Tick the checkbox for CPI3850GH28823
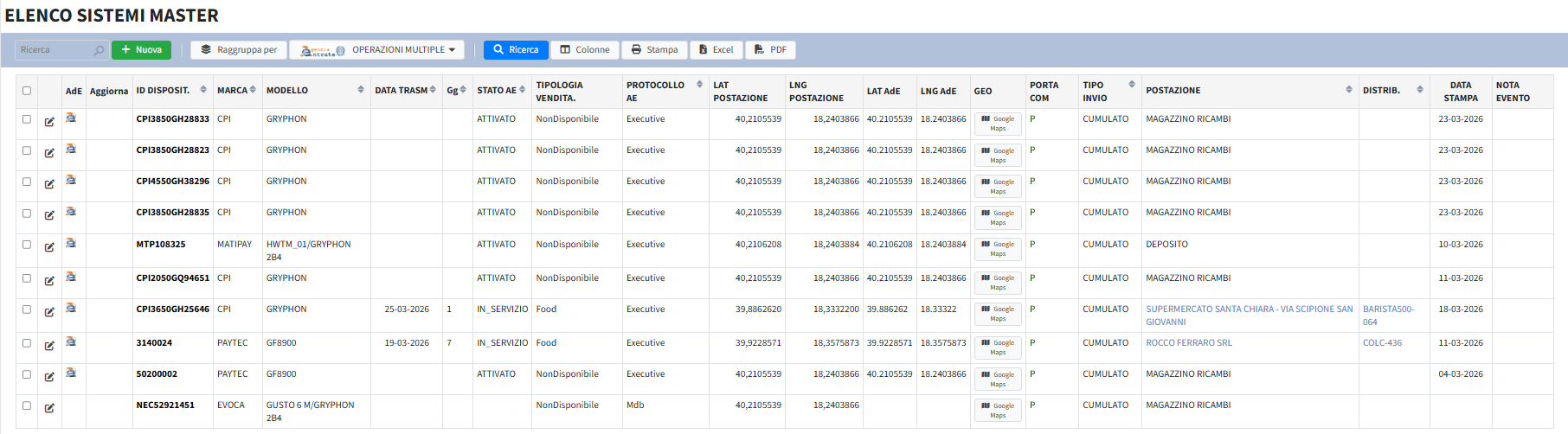The height and width of the screenshot is (434, 1568). pyautogui.click(x=27, y=150)
